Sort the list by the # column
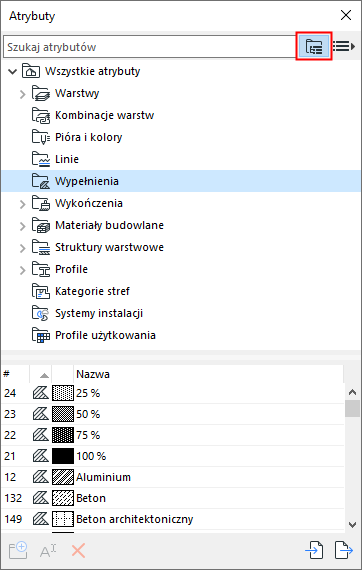This screenshot has height=570, width=362. (x=15, y=374)
